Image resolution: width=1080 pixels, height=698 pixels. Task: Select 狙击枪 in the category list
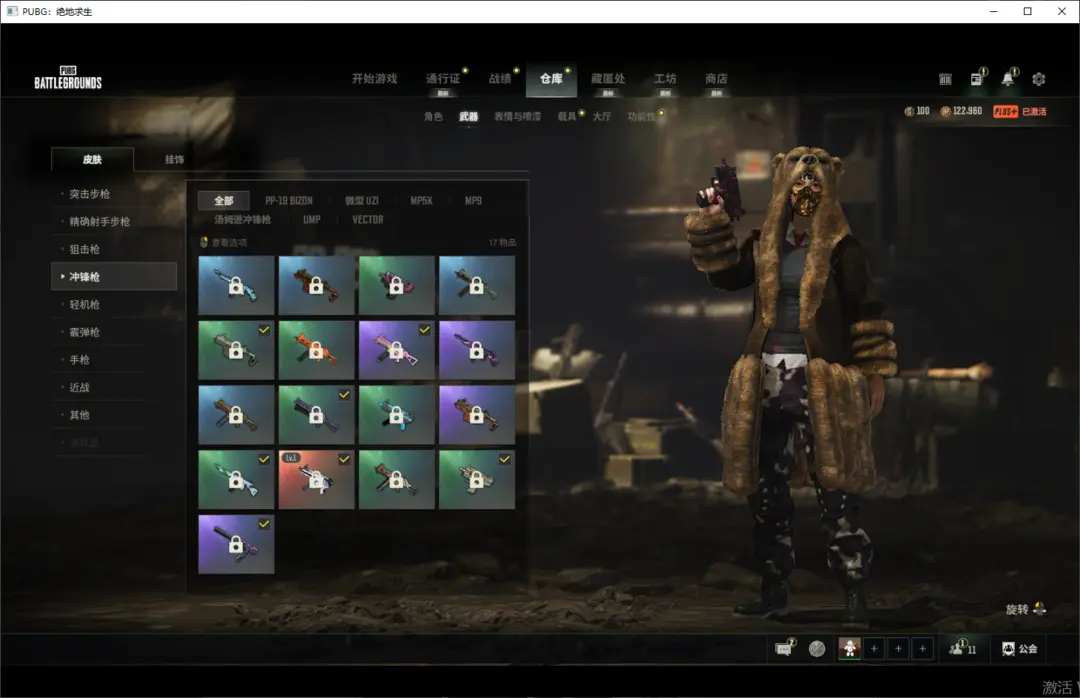[114, 249]
